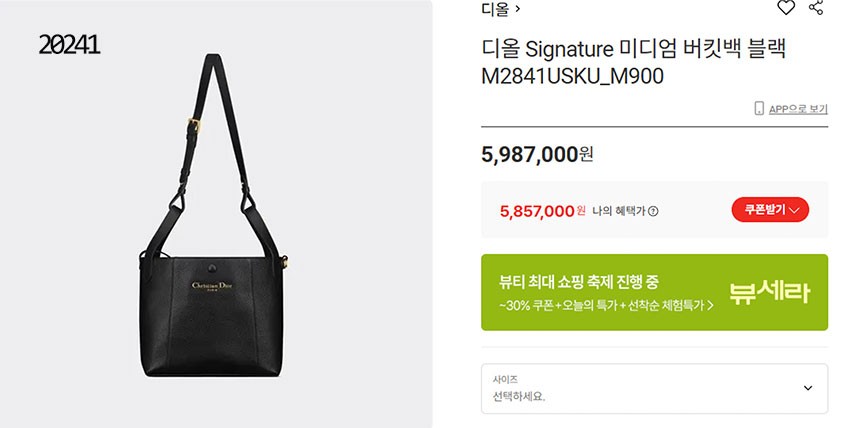Click the 사이즈 dropdown chevron arrow
This screenshot has width=860, height=428.
click(808, 388)
